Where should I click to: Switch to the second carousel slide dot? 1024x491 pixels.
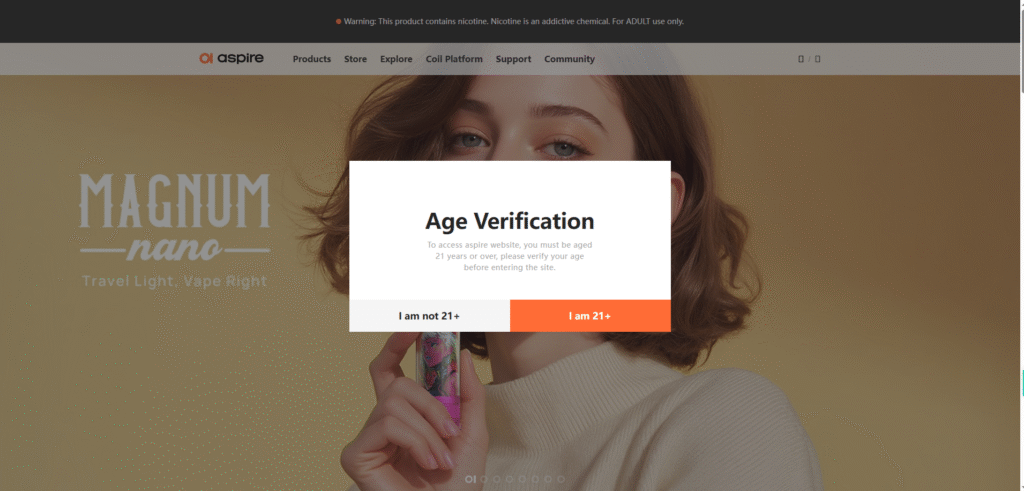pyautogui.click(x=485, y=480)
